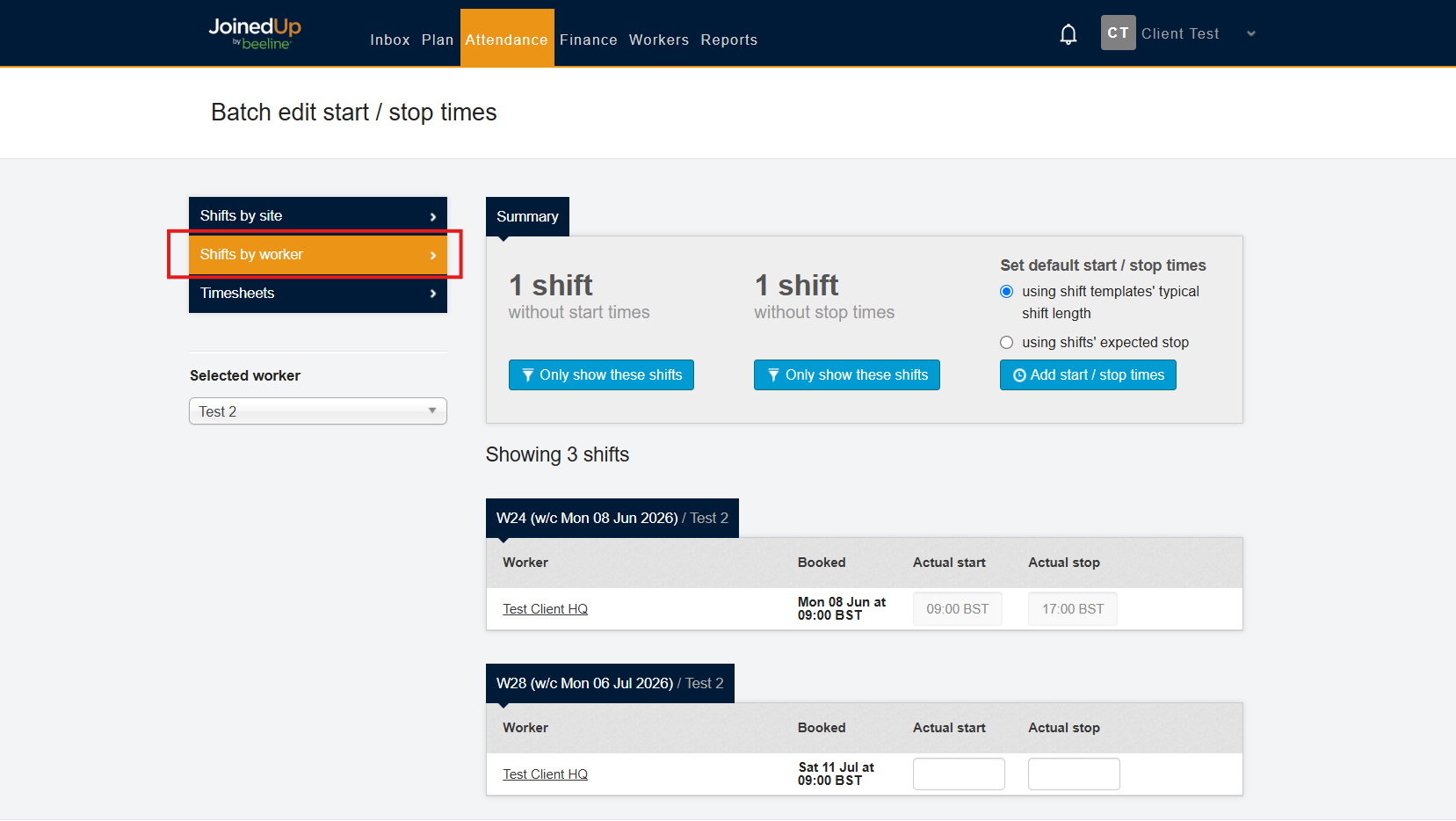Viewport: 1456px width, 821px height.
Task: Click the Summary tab
Action: tap(527, 216)
